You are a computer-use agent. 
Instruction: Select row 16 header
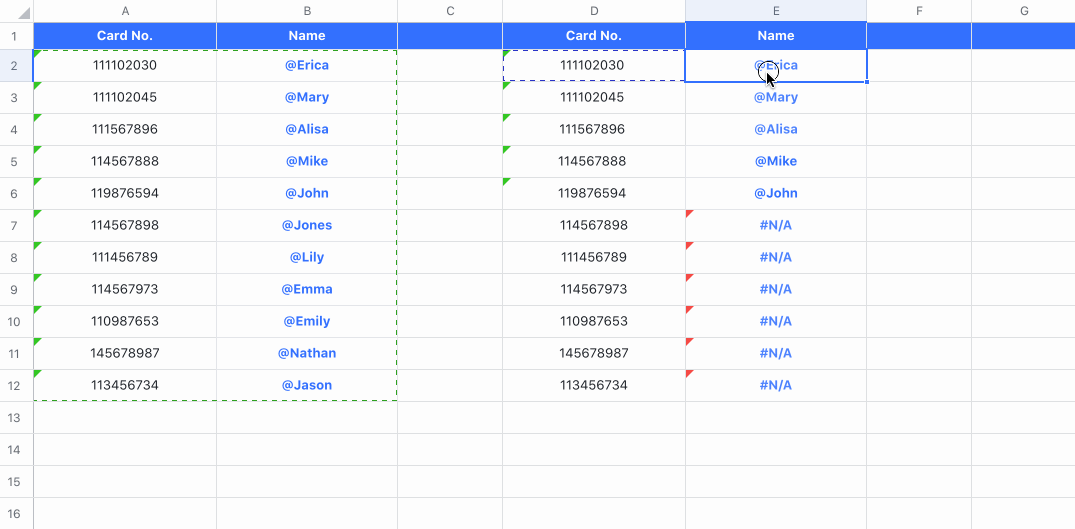click(x=16, y=513)
